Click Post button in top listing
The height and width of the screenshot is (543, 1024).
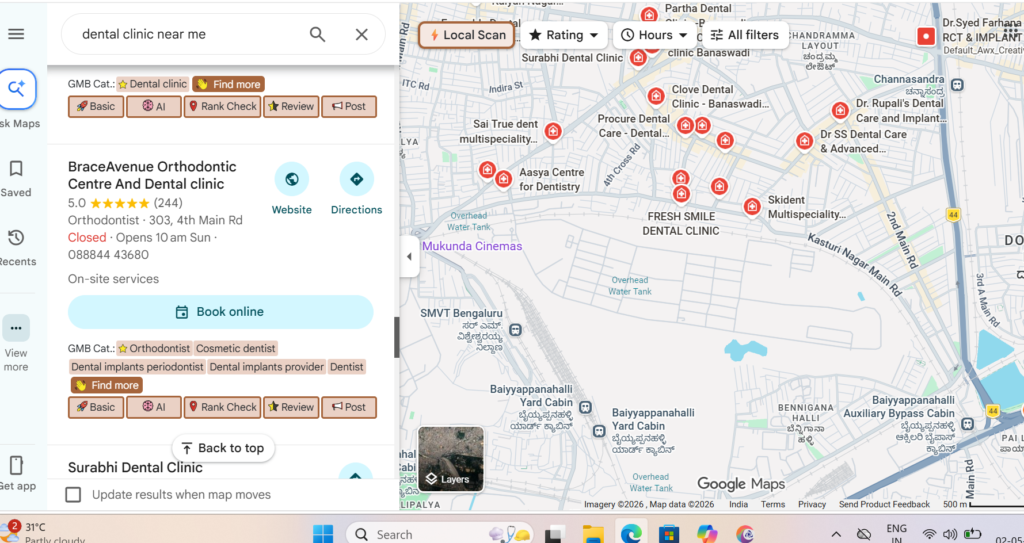[x=349, y=107]
